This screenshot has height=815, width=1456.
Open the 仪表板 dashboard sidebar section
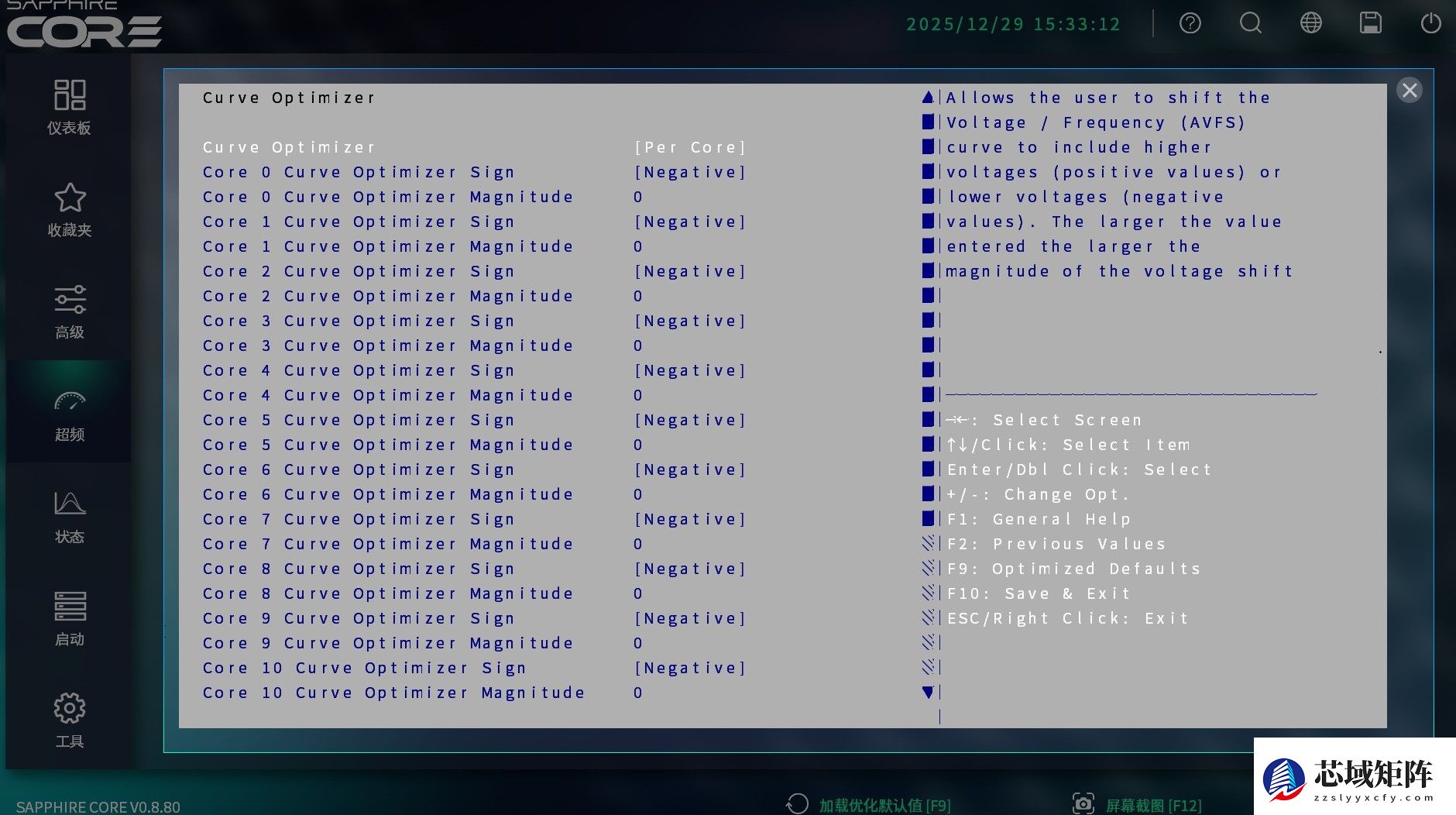click(69, 107)
